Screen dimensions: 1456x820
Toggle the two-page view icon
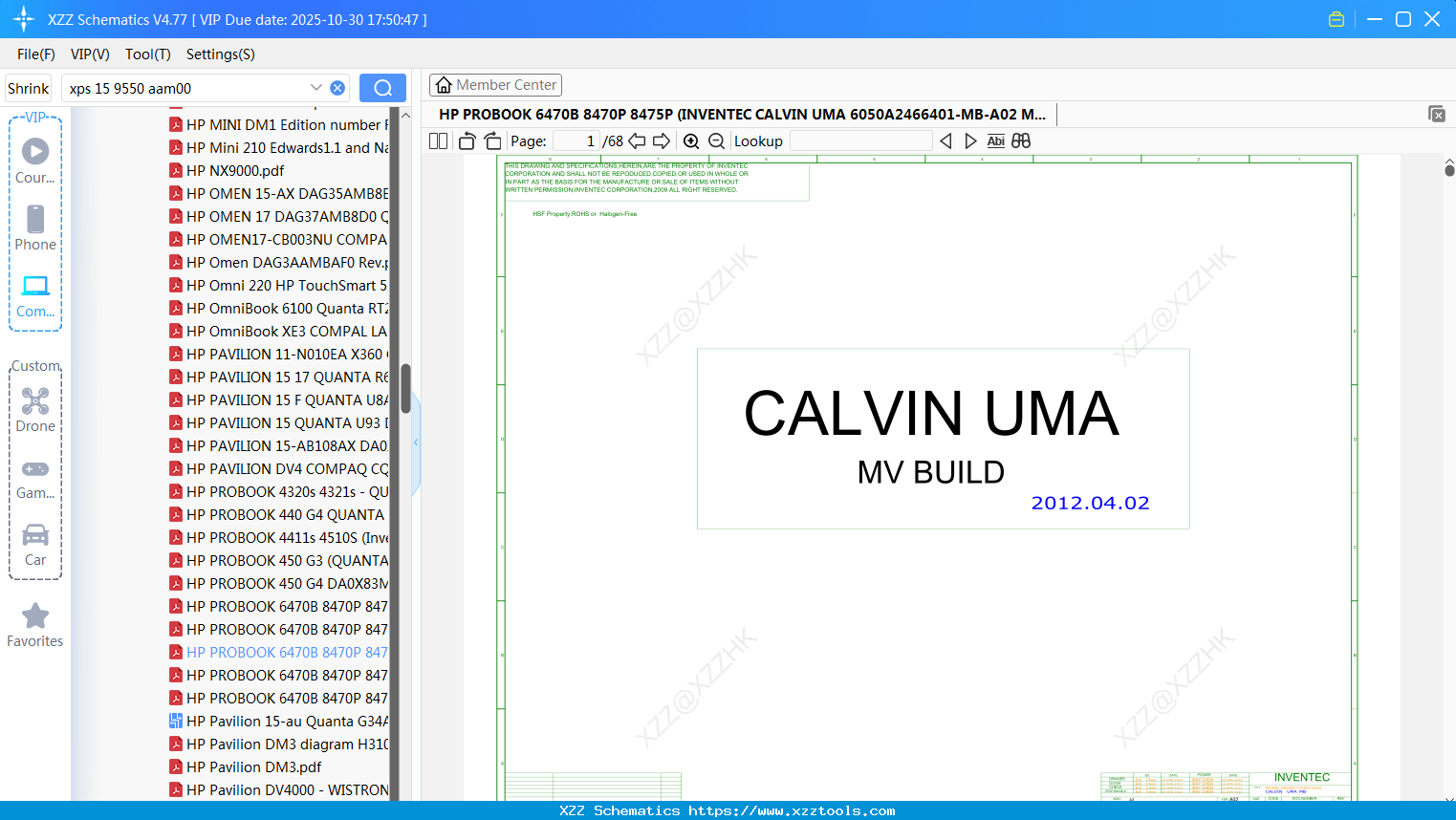point(438,140)
